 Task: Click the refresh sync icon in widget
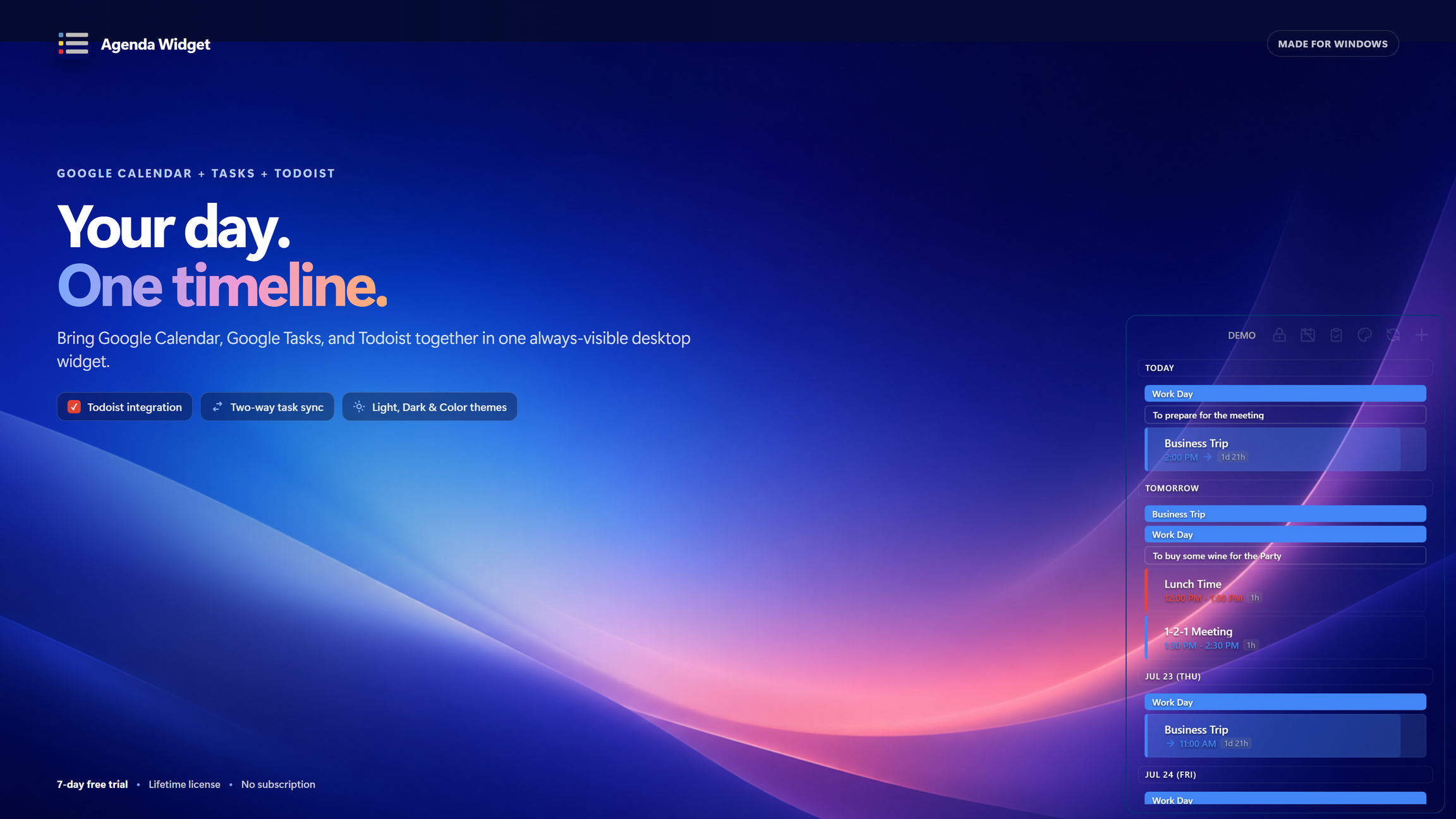[1393, 335]
